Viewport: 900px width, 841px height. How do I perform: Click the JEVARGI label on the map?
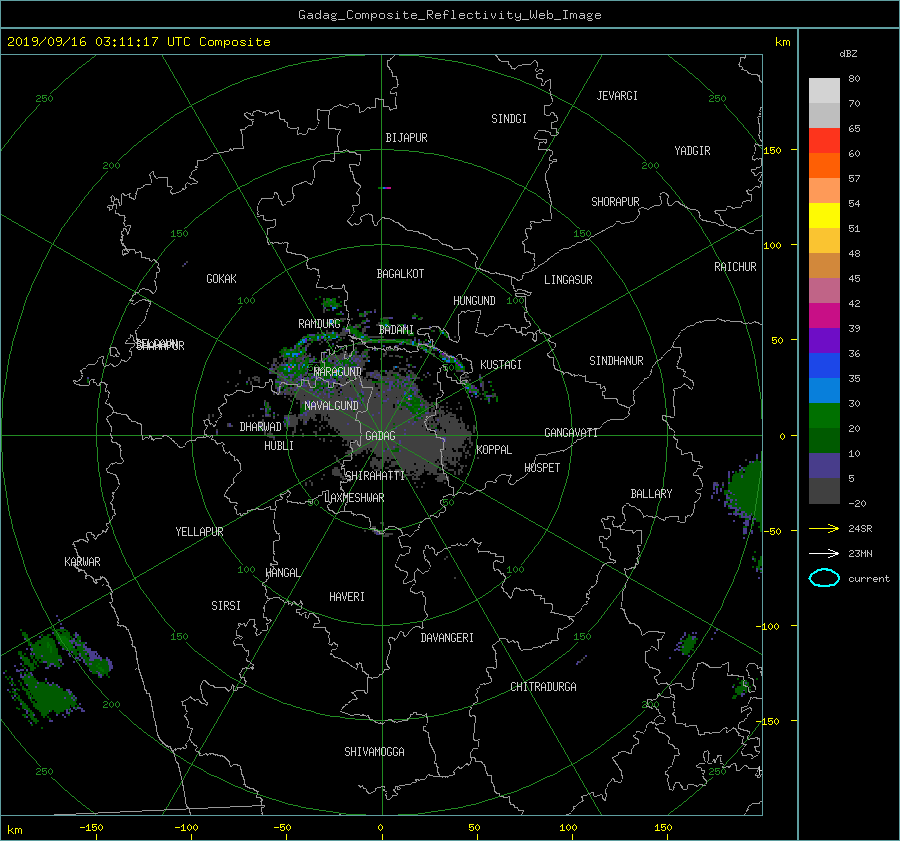[x=617, y=96]
